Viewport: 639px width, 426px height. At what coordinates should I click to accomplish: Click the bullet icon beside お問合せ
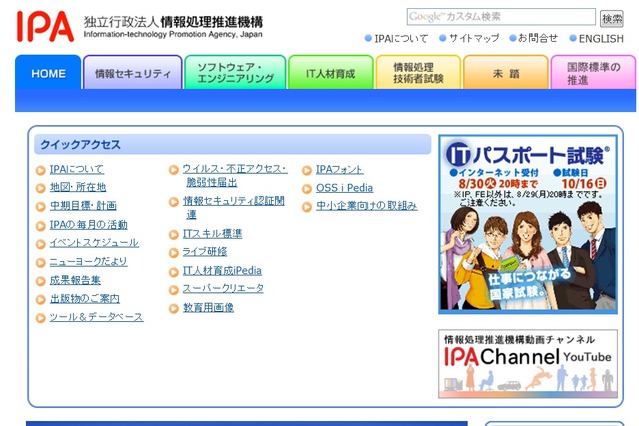click(x=513, y=38)
